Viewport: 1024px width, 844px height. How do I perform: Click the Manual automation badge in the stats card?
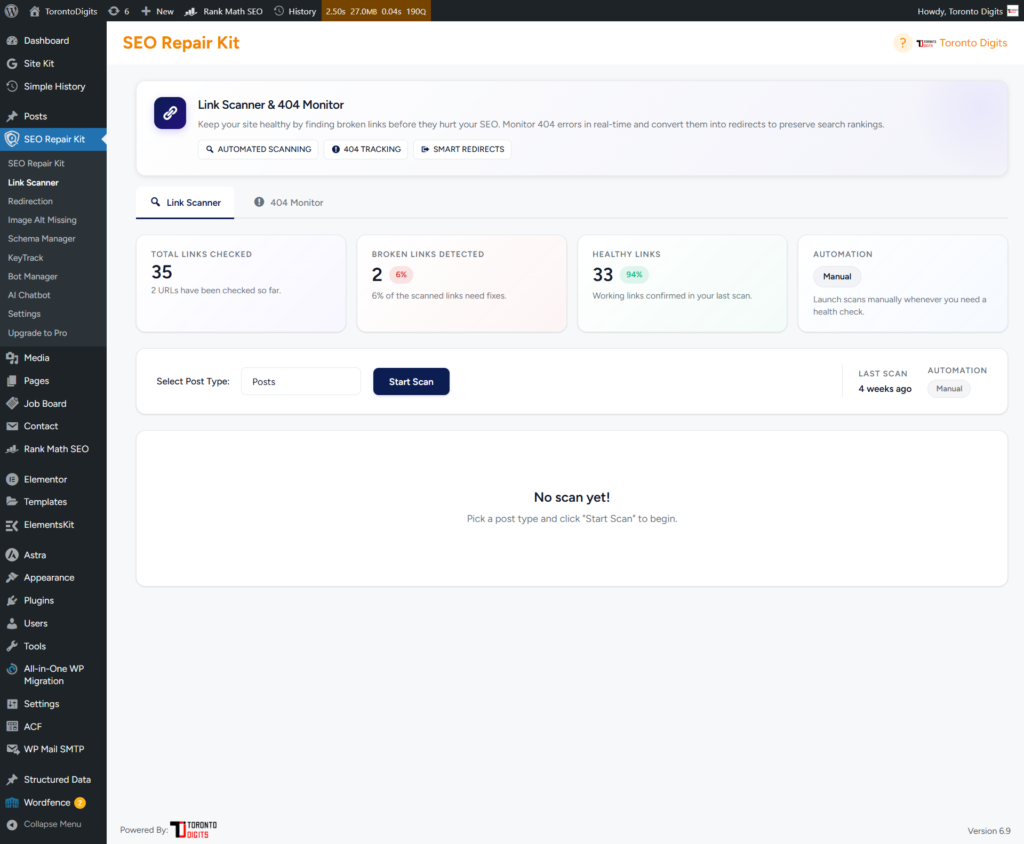[836, 276]
